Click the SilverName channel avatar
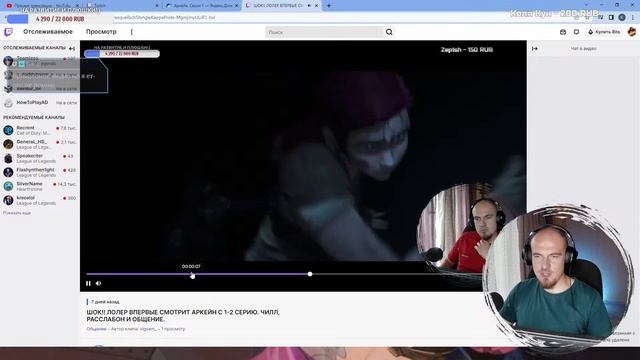The width and height of the screenshot is (640, 360). (8, 186)
